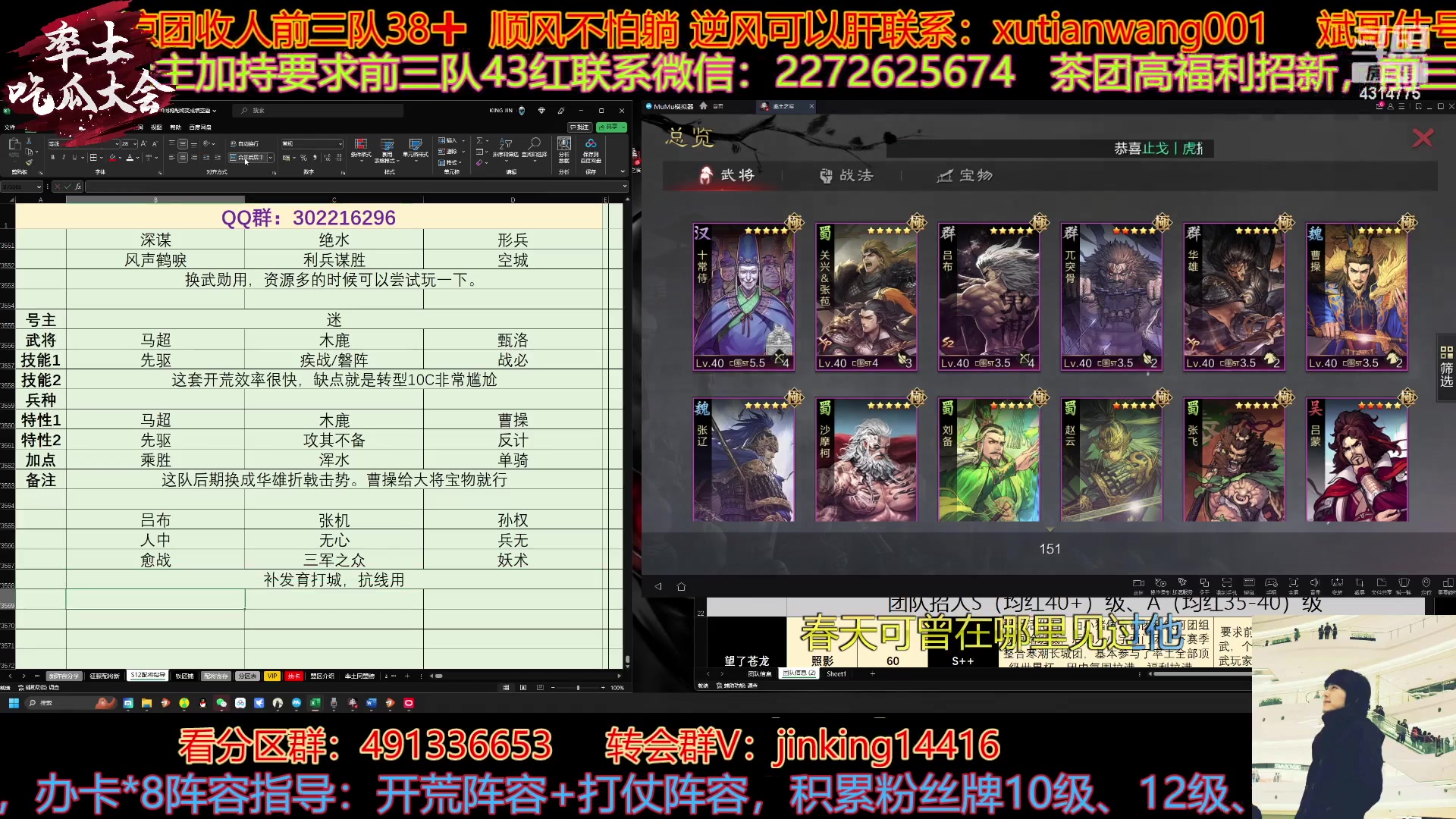The height and width of the screenshot is (819, 1456).
Task: Click the fx insert function icon
Action: pos(77,187)
